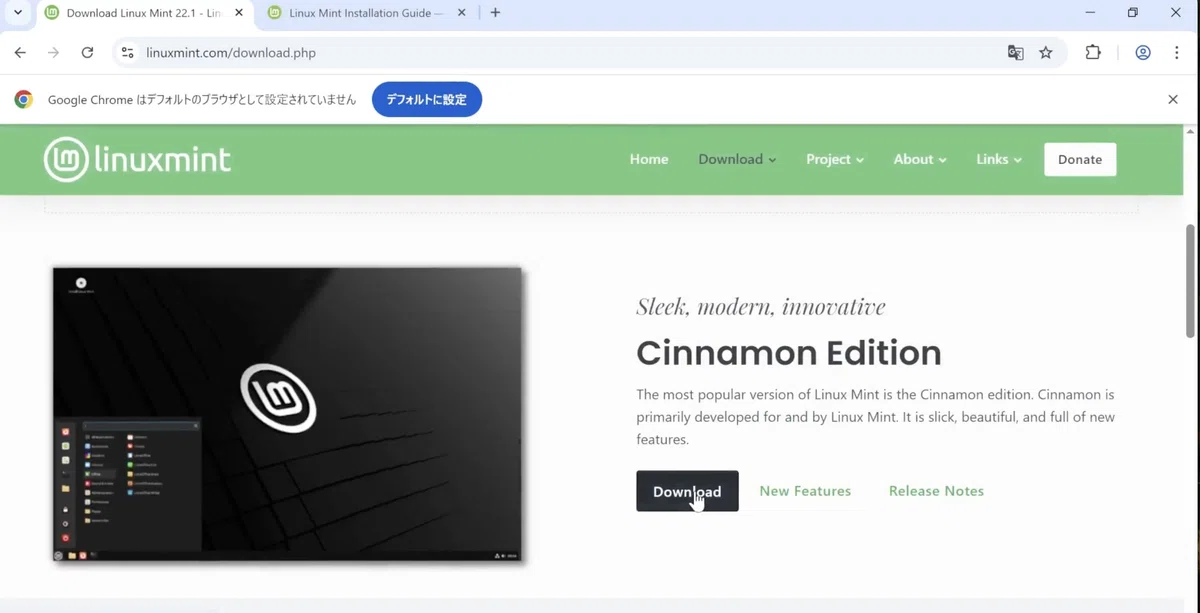Click the Cinnamon Edition heading text
This screenshot has width=1200, height=613.
tap(789, 353)
